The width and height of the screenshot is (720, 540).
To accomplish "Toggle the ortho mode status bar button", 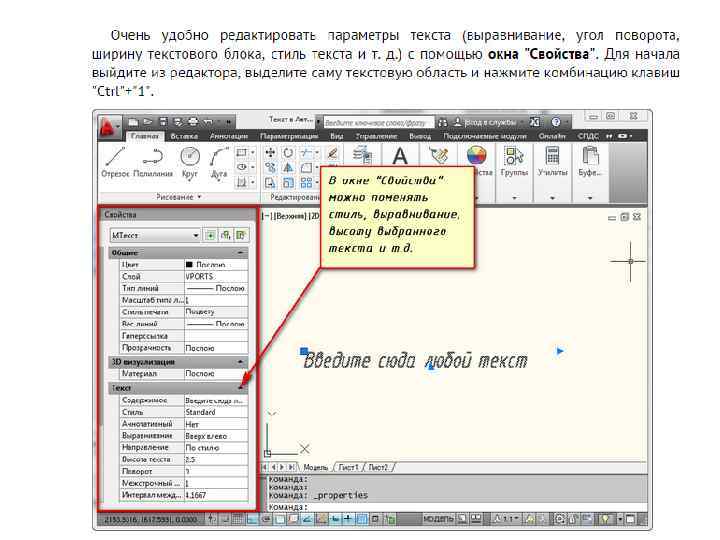I will point(252,519).
